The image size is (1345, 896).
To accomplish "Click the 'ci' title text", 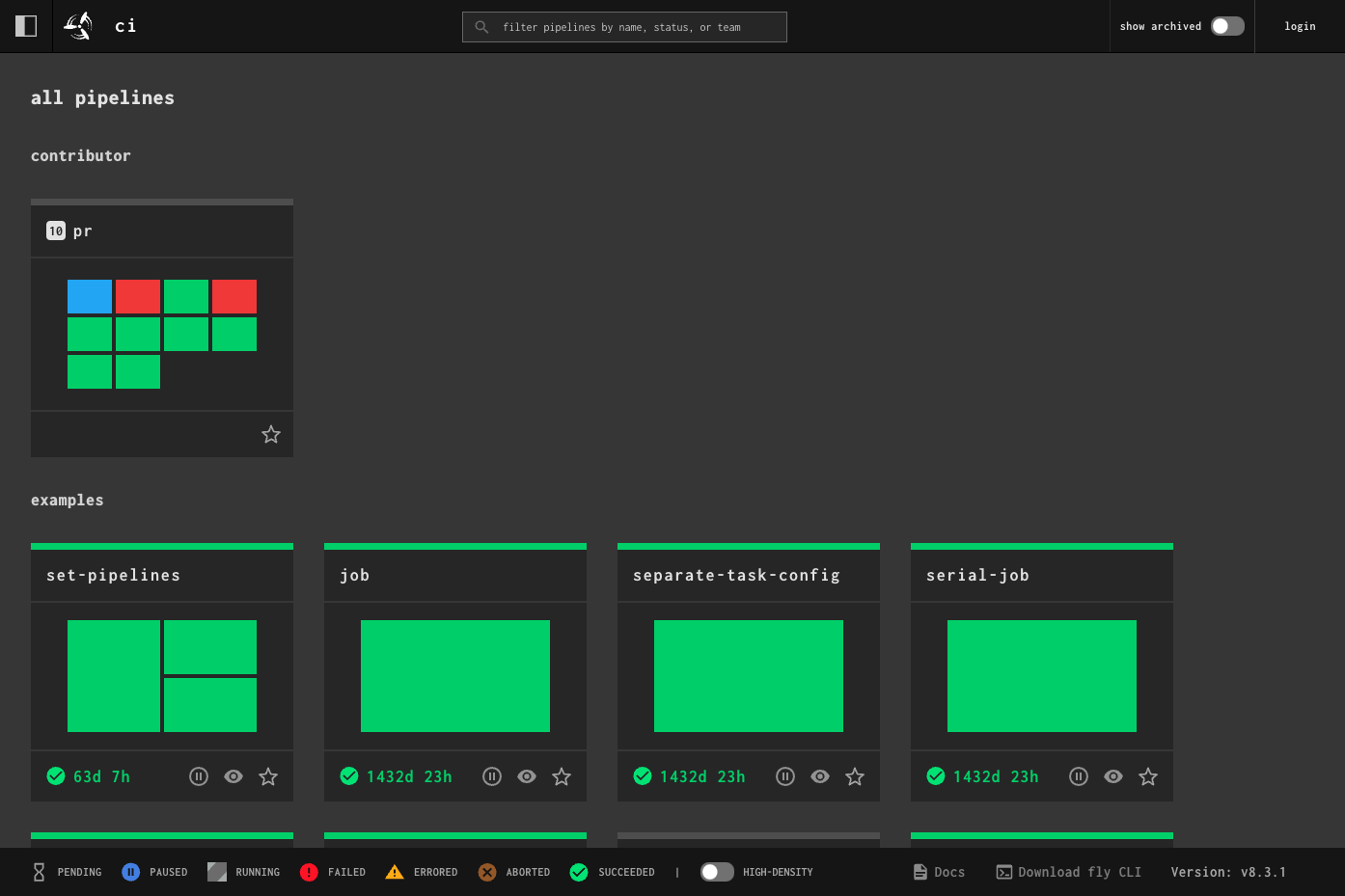I will tap(125, 26).
